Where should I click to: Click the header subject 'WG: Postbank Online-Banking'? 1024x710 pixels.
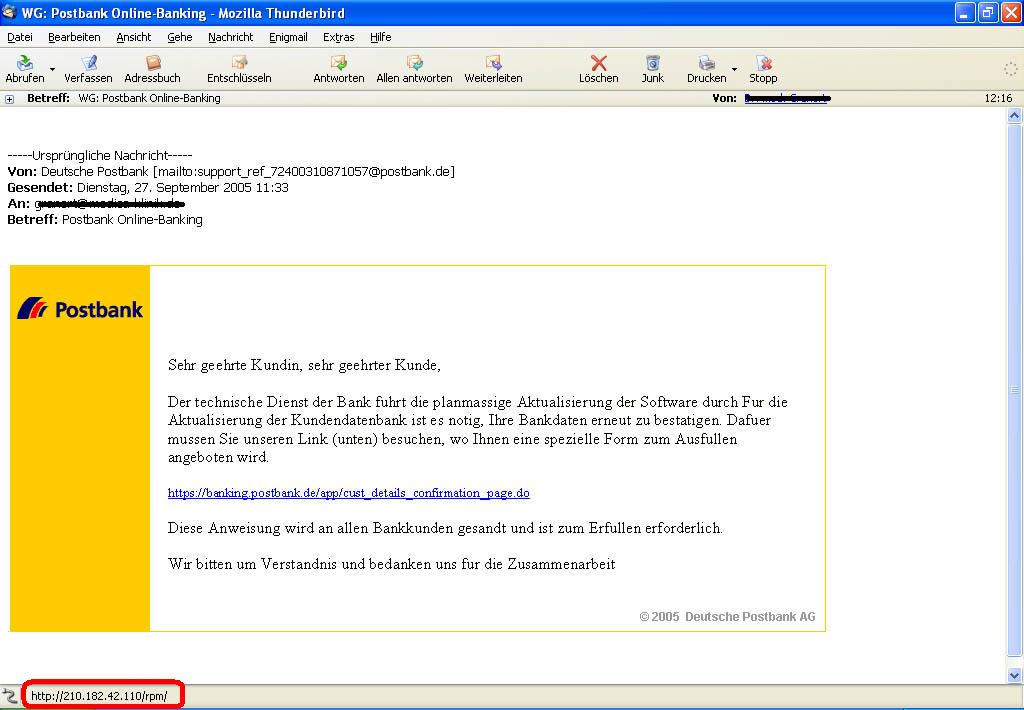click(150, 99)
